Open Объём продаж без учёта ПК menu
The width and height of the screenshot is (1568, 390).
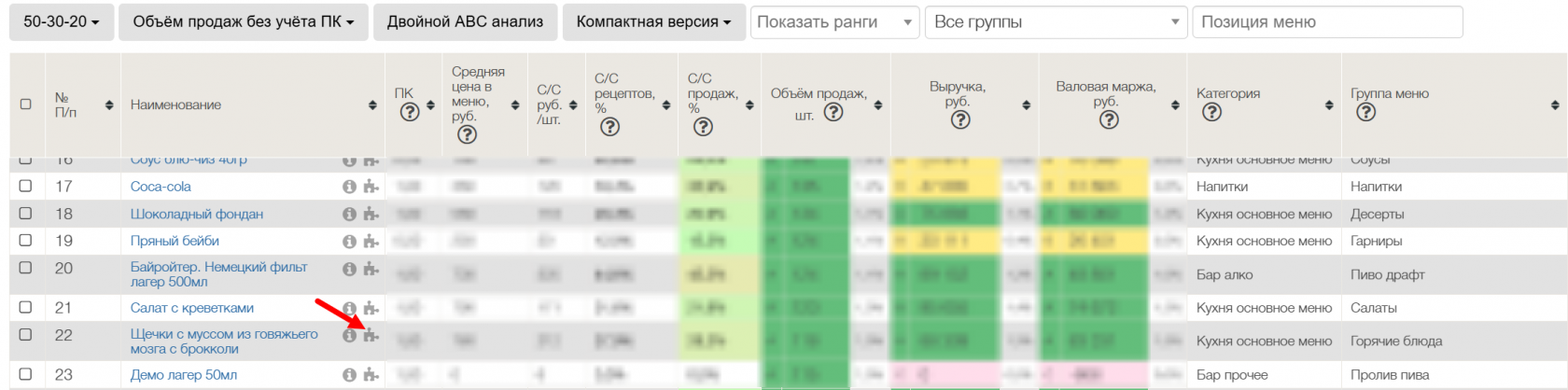(243, 21)
